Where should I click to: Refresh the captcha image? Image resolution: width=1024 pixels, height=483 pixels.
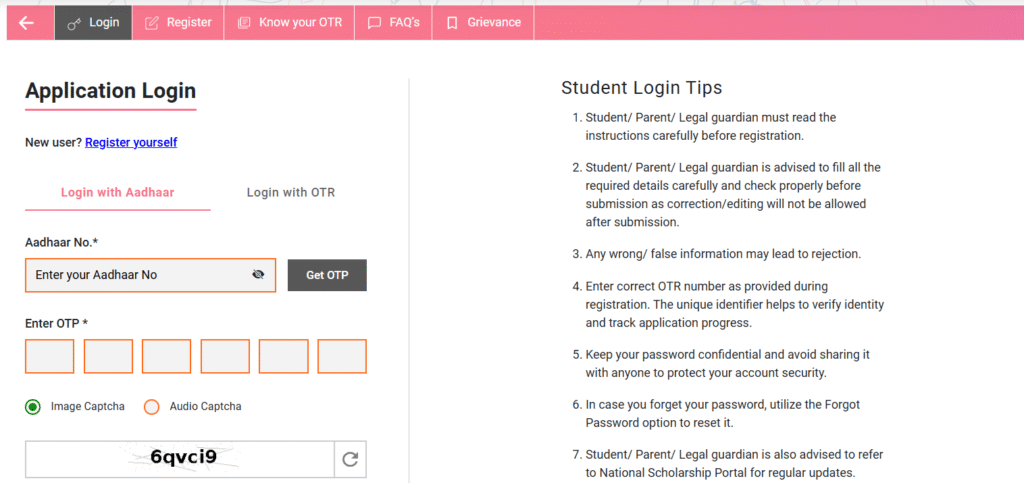click(350, 459)
